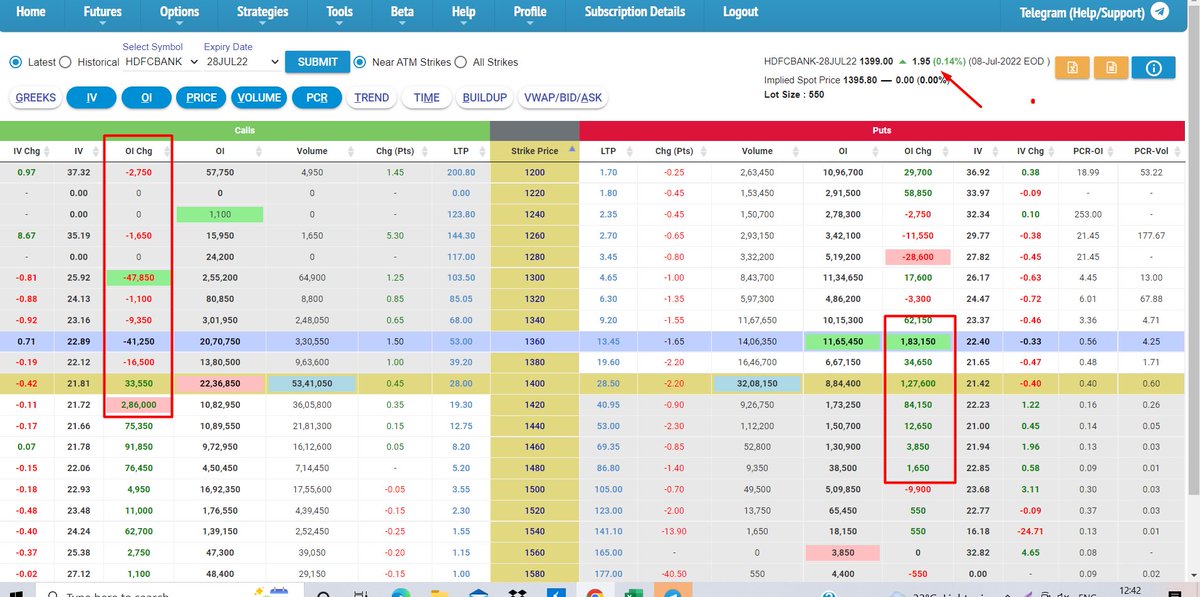Image resolution: width=1200 pixels, height=597 pixels.
Task: Sort Calls side by Volume arrows
Action: [353, 151]
